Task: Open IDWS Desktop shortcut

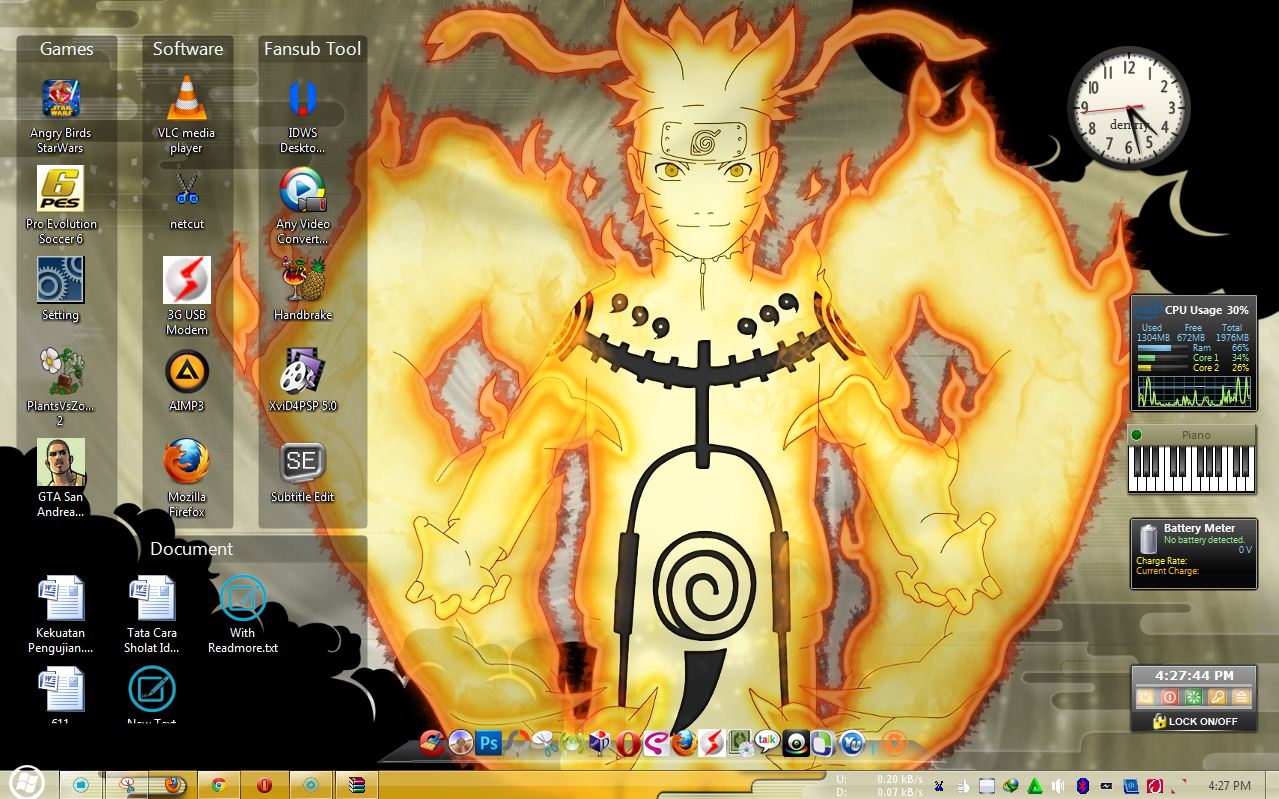Action: click(x=302, y=116)
